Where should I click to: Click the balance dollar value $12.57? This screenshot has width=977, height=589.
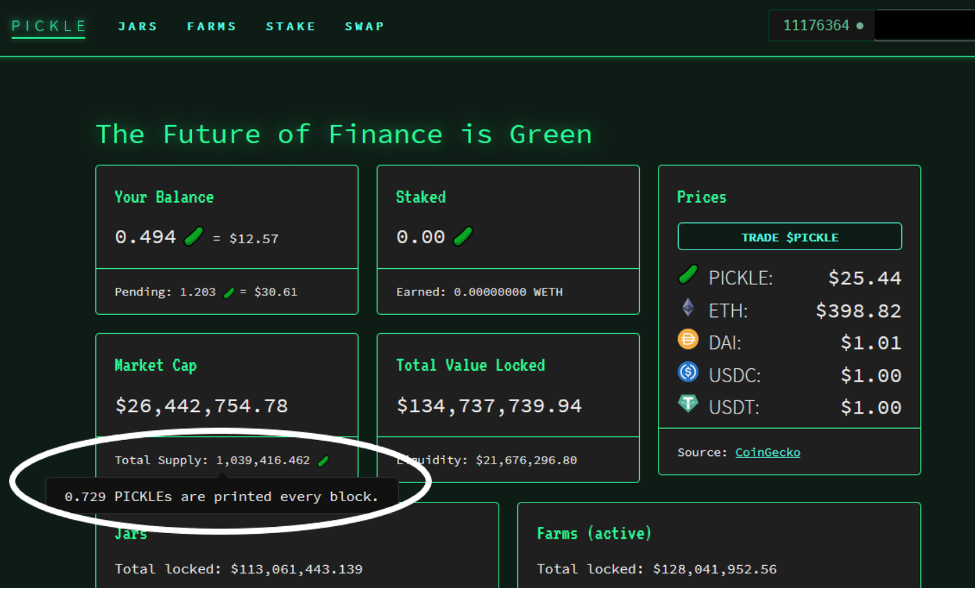[x=254, y=239]
